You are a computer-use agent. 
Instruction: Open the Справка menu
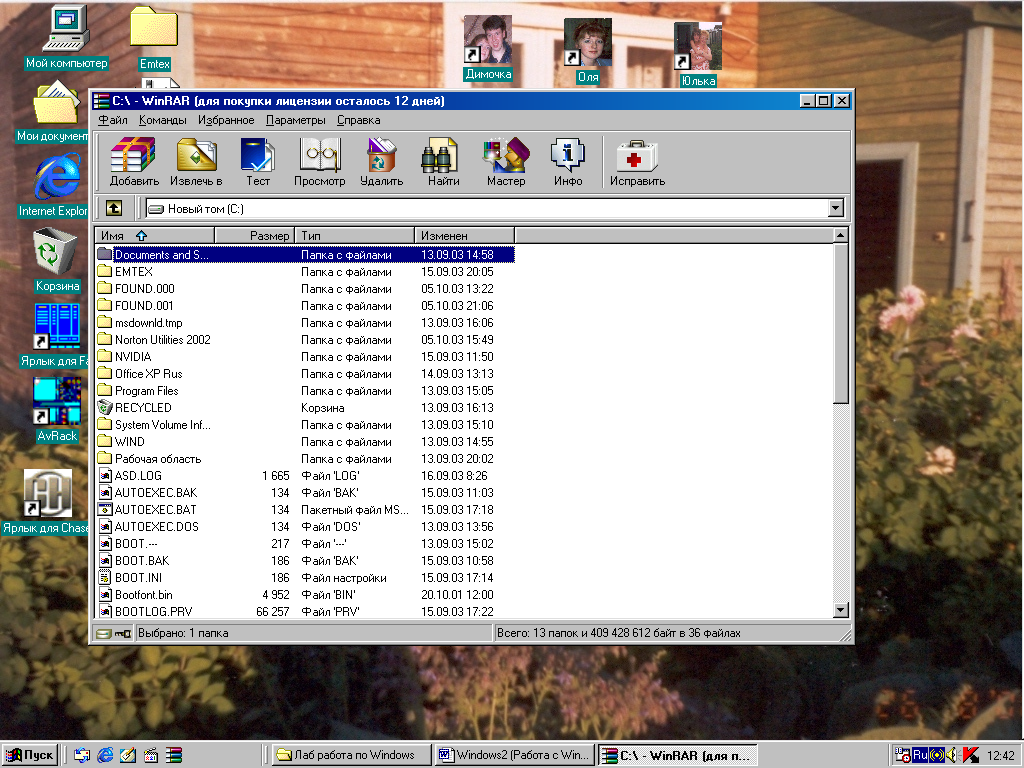[x=359, y=120]
